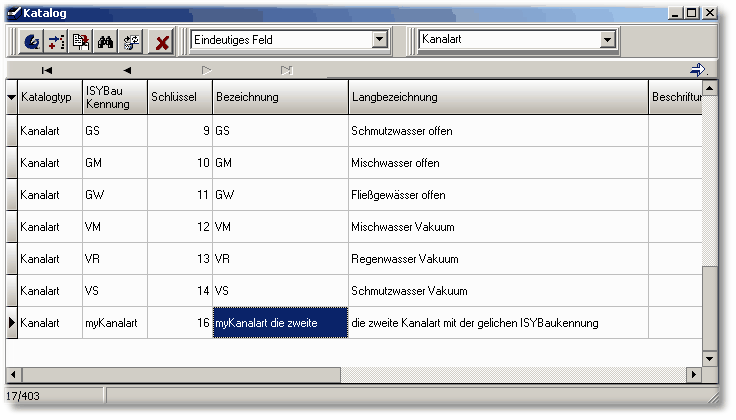Select the cell 'Mischwasser offen'
736x420 pixels.
(x=498, y=163)
